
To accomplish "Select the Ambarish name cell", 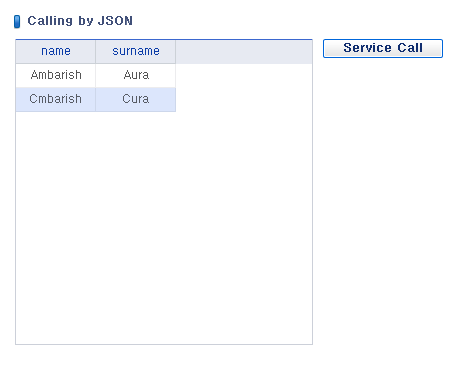I will pyautogui.click(x=56, y=75).
